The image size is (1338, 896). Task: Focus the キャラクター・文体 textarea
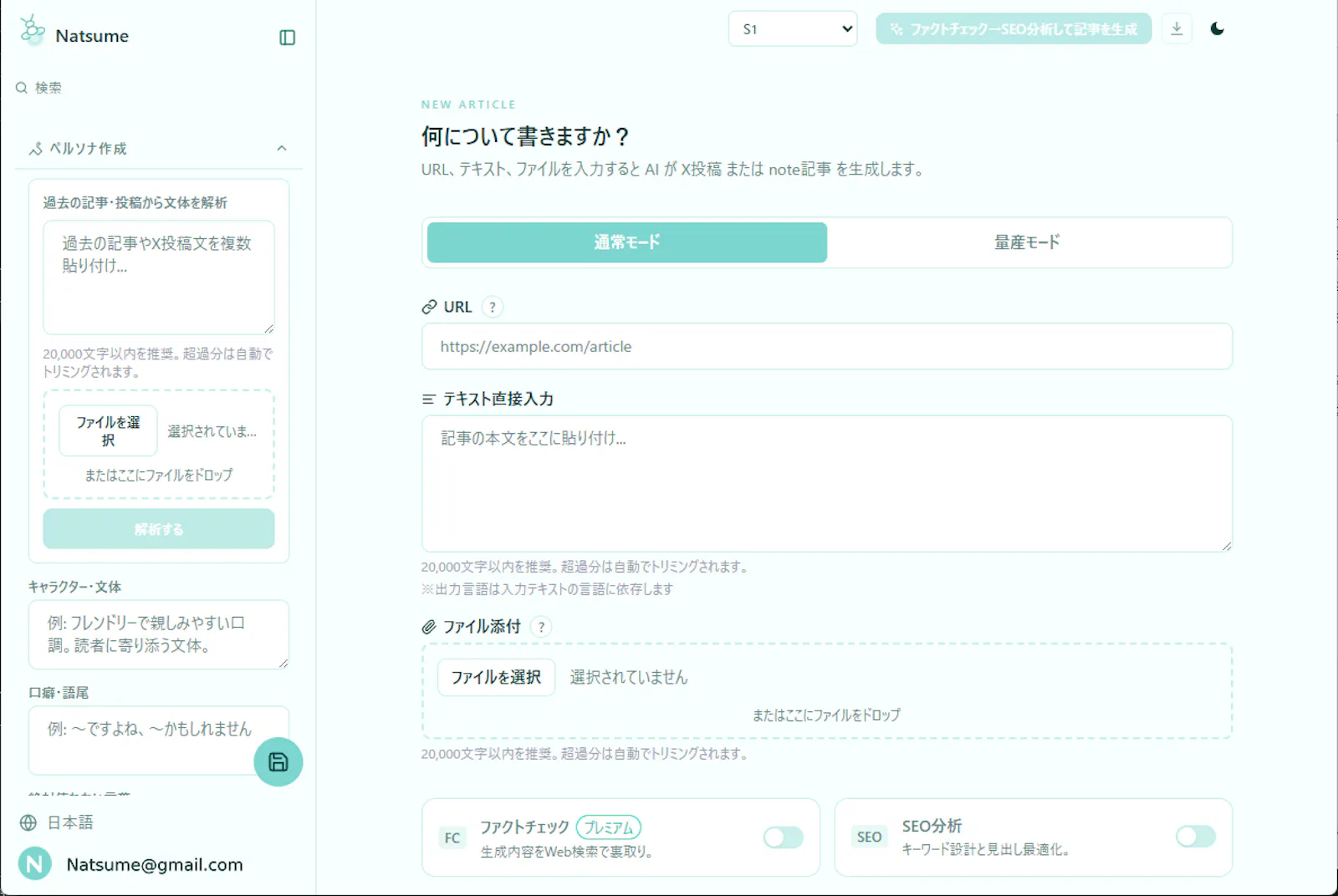[x=159, y=634]
